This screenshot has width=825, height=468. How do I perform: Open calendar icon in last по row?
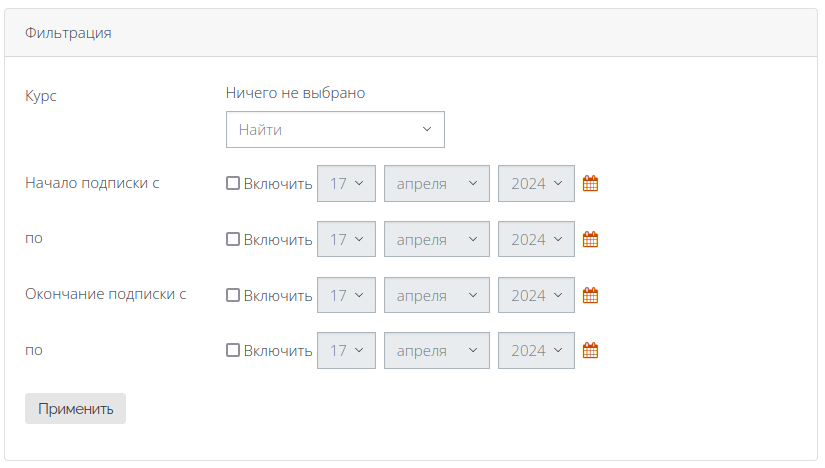(x=590, y=350)
